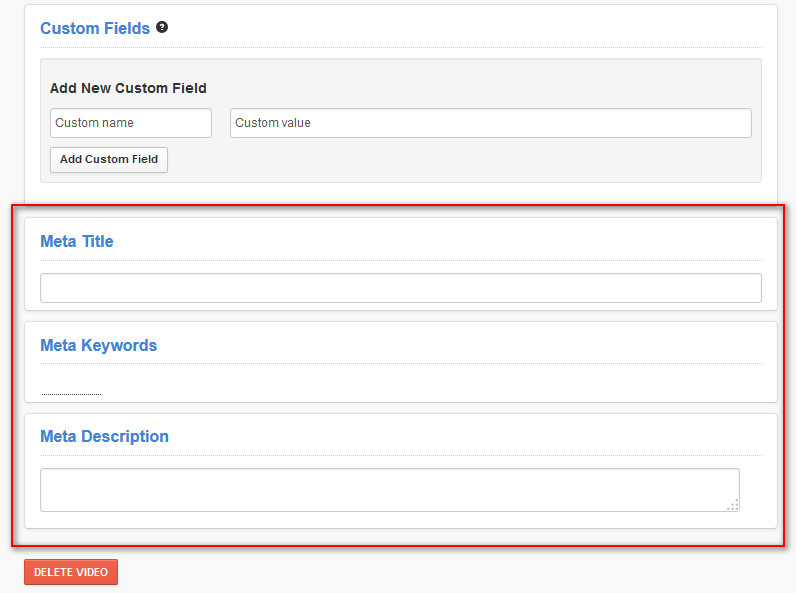Click the Custom Fields section heading
Screen dimensions: 796x593
95,28
